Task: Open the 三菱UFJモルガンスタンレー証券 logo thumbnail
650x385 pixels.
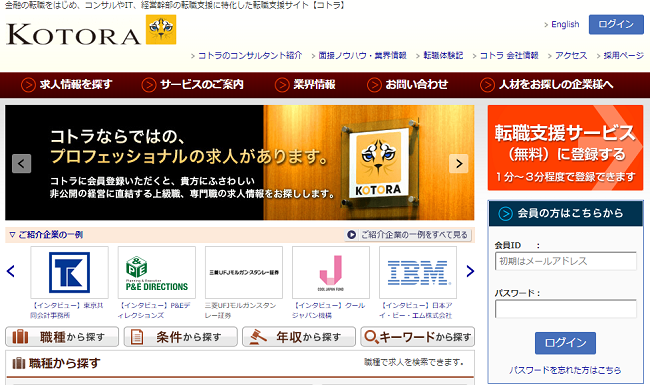Action: click(244, 272)
